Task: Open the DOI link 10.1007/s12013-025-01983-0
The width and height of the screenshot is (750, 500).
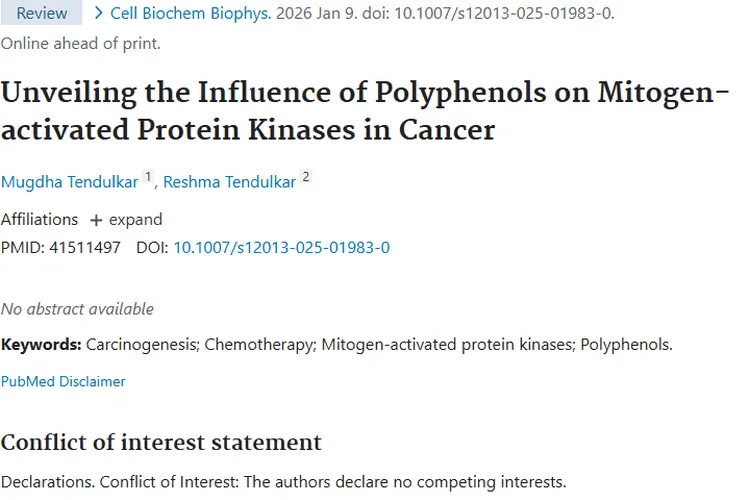Action: 281,247
